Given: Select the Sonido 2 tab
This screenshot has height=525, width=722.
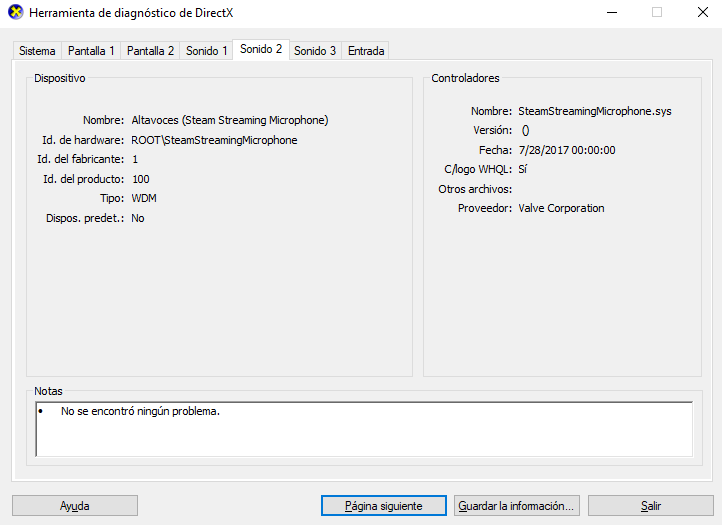Looking at the screenshot, I should coord(261,49).
